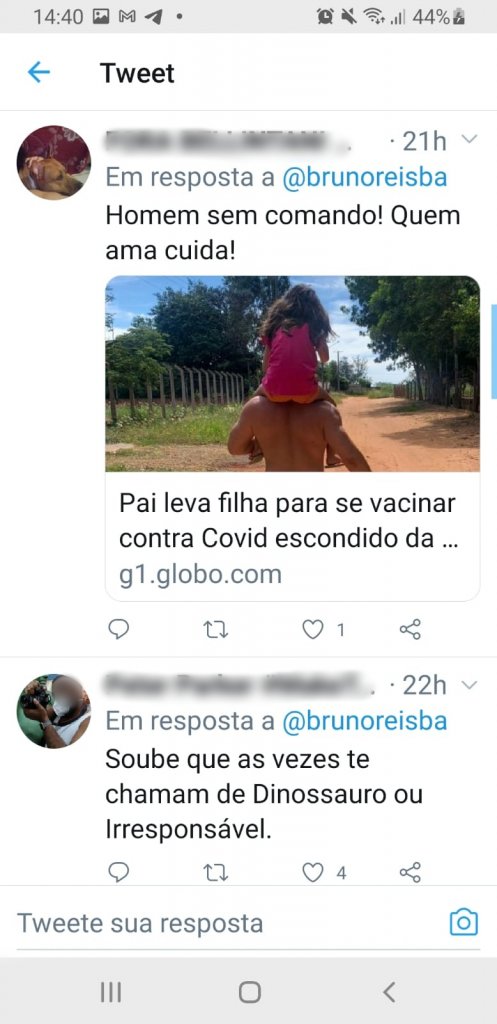The width and height of the screenshot is (497, 1024).
Task: Retweet the 'Dinossauro ou Irresponsável' tweet
Action: click(x=216, y=872)
